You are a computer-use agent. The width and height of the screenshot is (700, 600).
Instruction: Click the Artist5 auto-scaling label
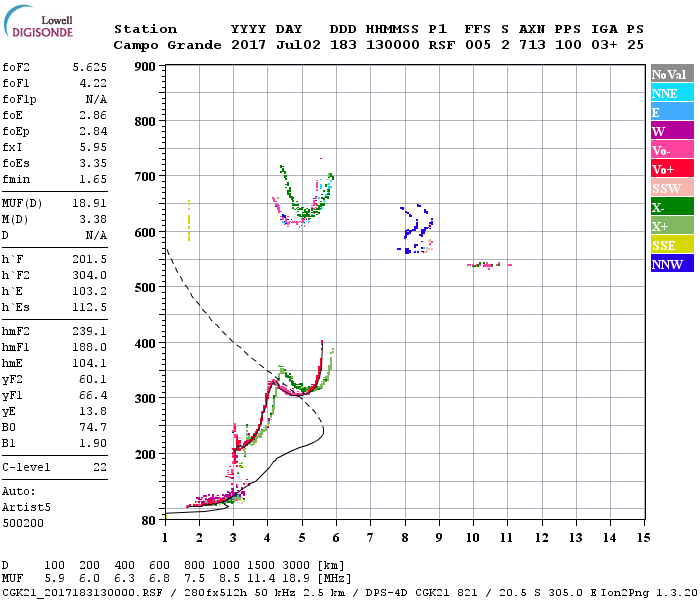(26, 507)
